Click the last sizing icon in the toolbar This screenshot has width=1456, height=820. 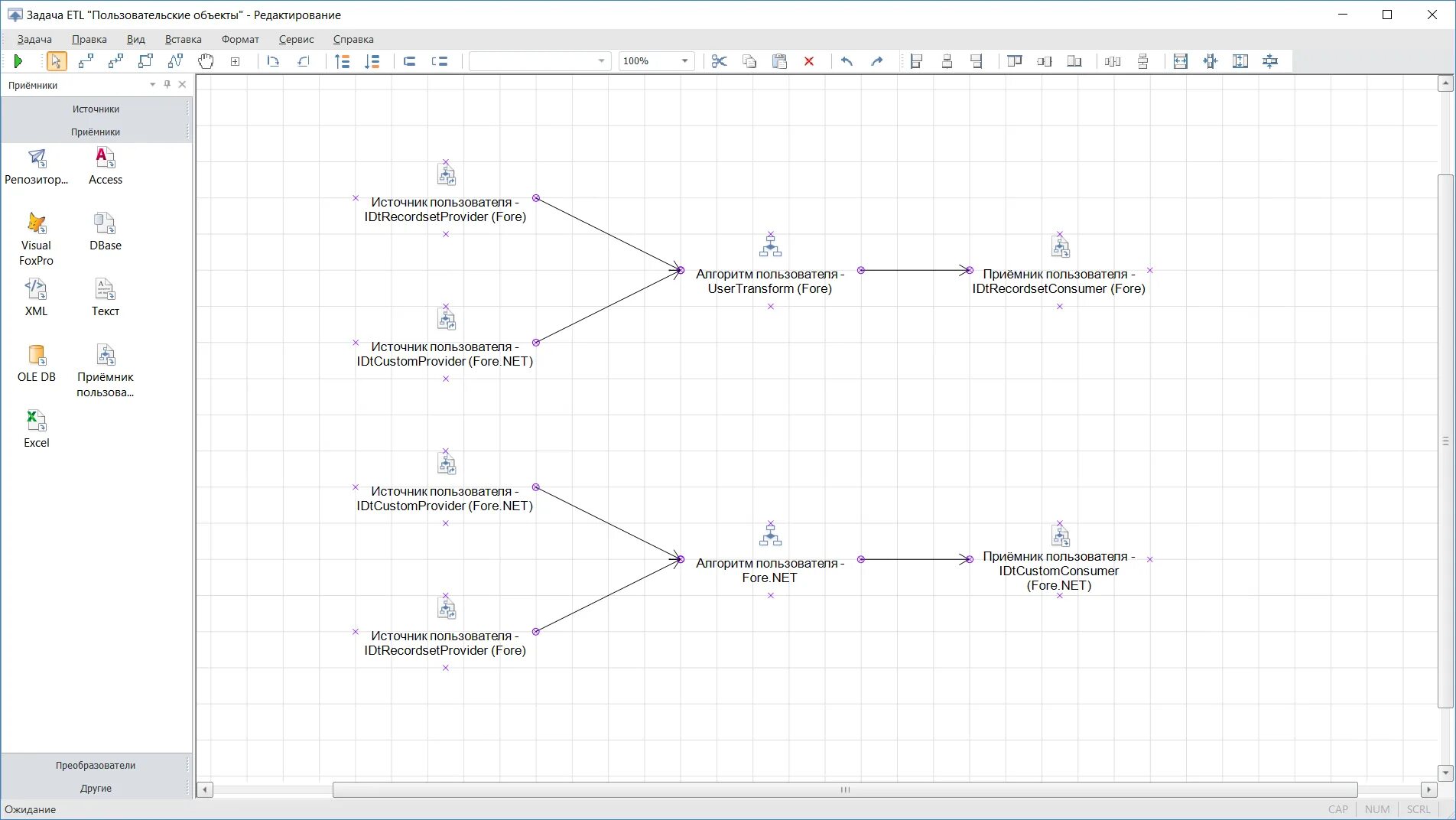[1270, 61]
